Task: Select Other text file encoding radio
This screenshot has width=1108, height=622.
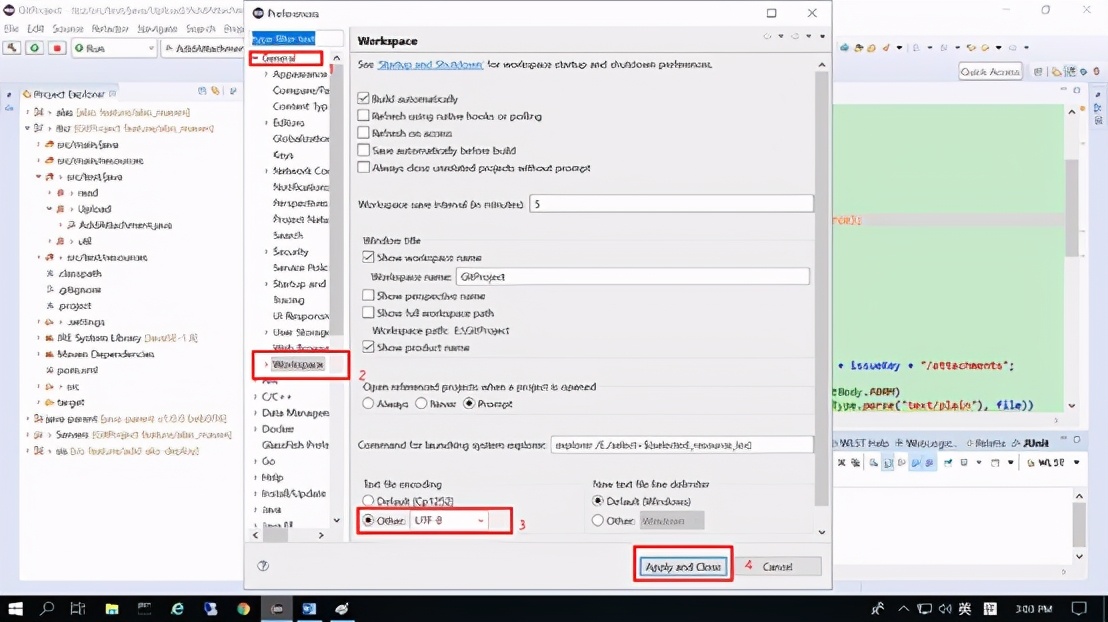Action: (368, 520)
